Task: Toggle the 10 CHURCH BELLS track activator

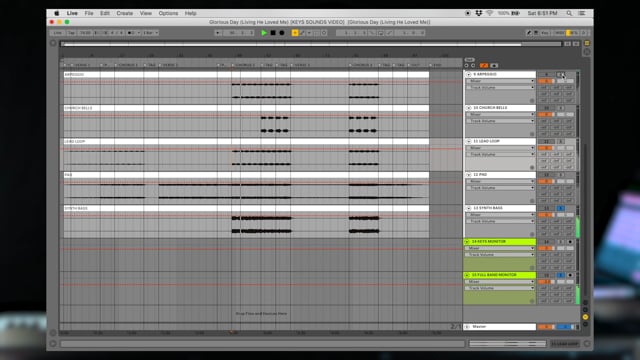Action: pyautogui.click(x=546, y=108)
